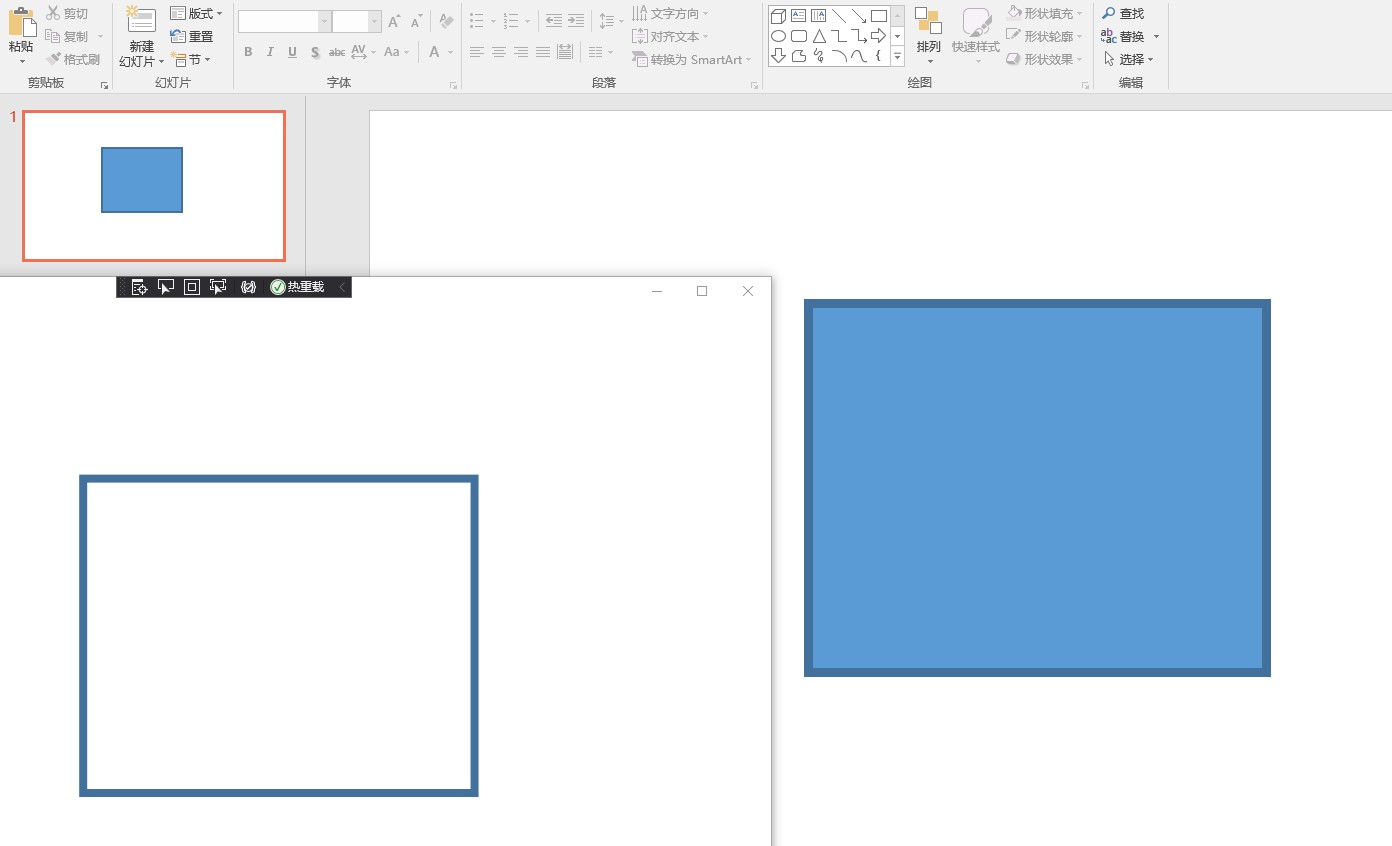Screen dimensions: 1392x846
Task: Toggle Strikethrough (abc) formatting
Action: [x=337, y=52]
